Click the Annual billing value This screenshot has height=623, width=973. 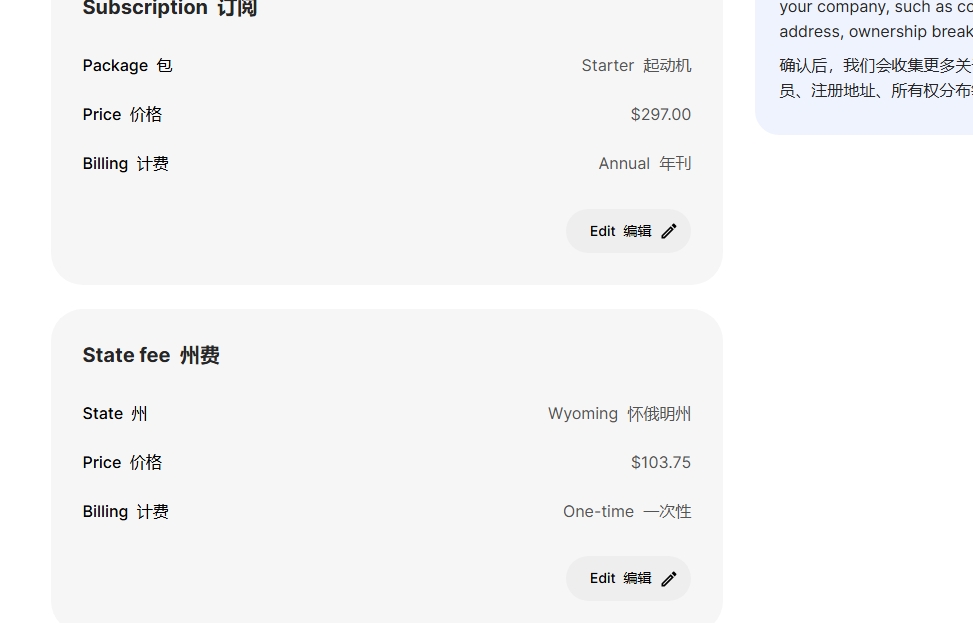coord(644,164)
